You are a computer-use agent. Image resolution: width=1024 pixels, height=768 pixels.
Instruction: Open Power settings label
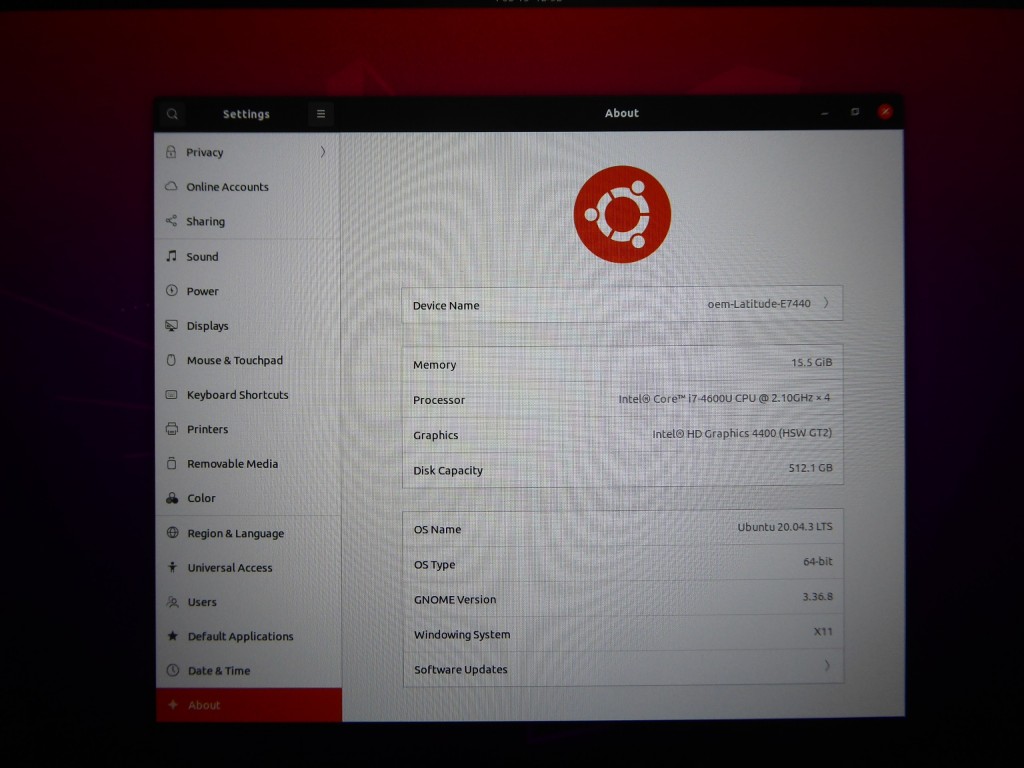coord(202,291)
